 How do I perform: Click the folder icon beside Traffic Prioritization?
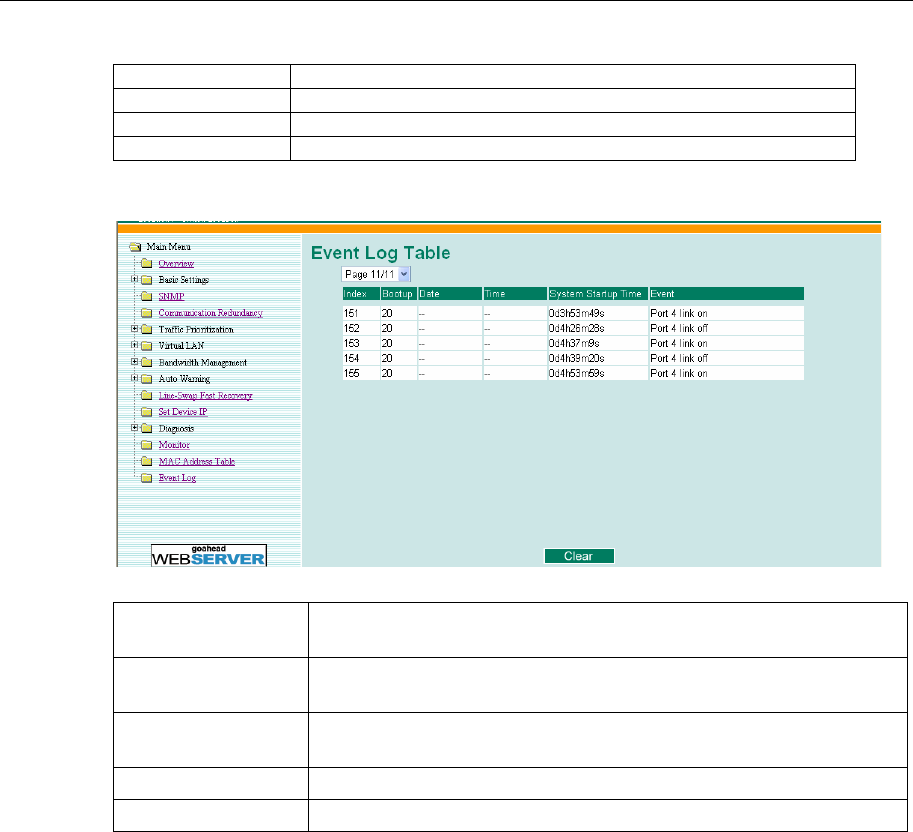[x=147, y=330]
